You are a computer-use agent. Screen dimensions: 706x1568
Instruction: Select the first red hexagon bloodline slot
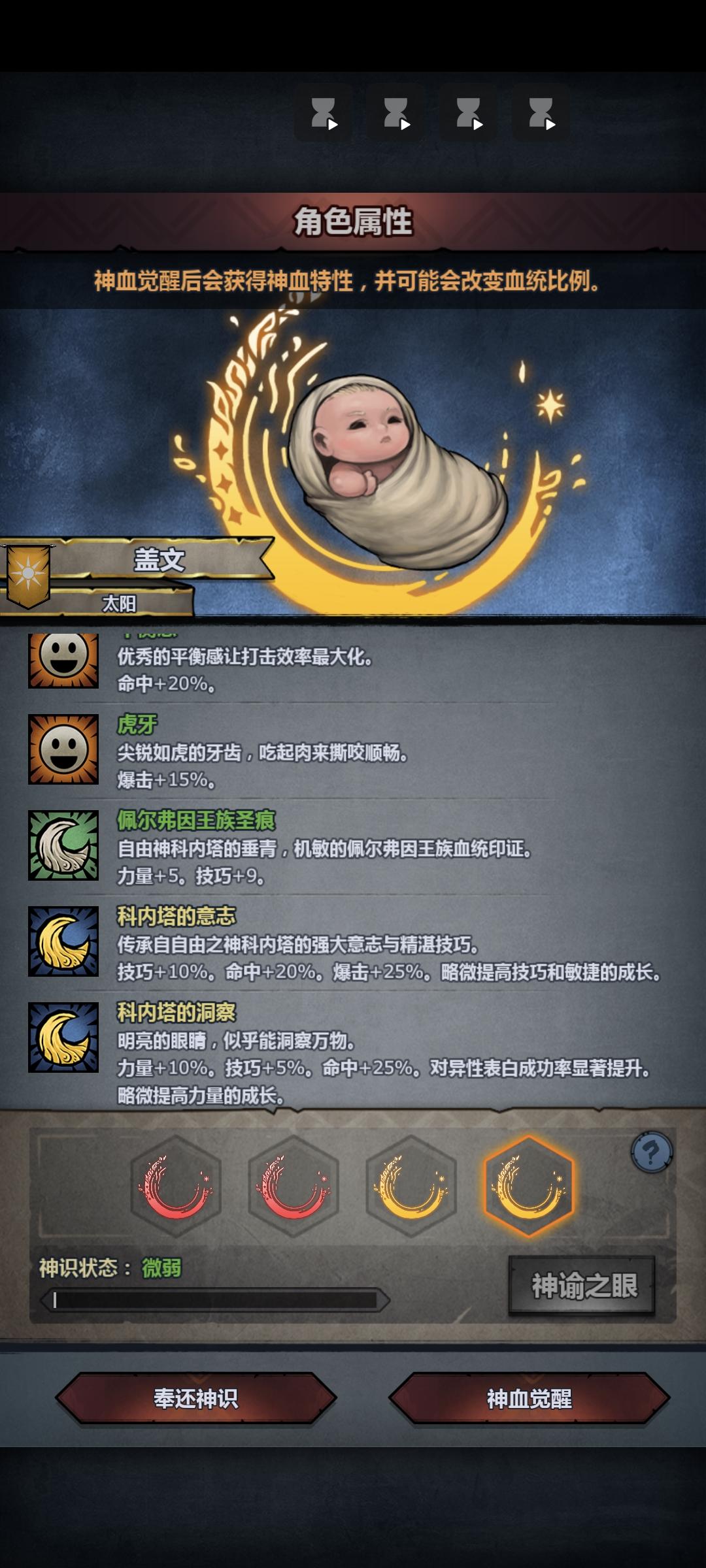(x=176, y=1186)
